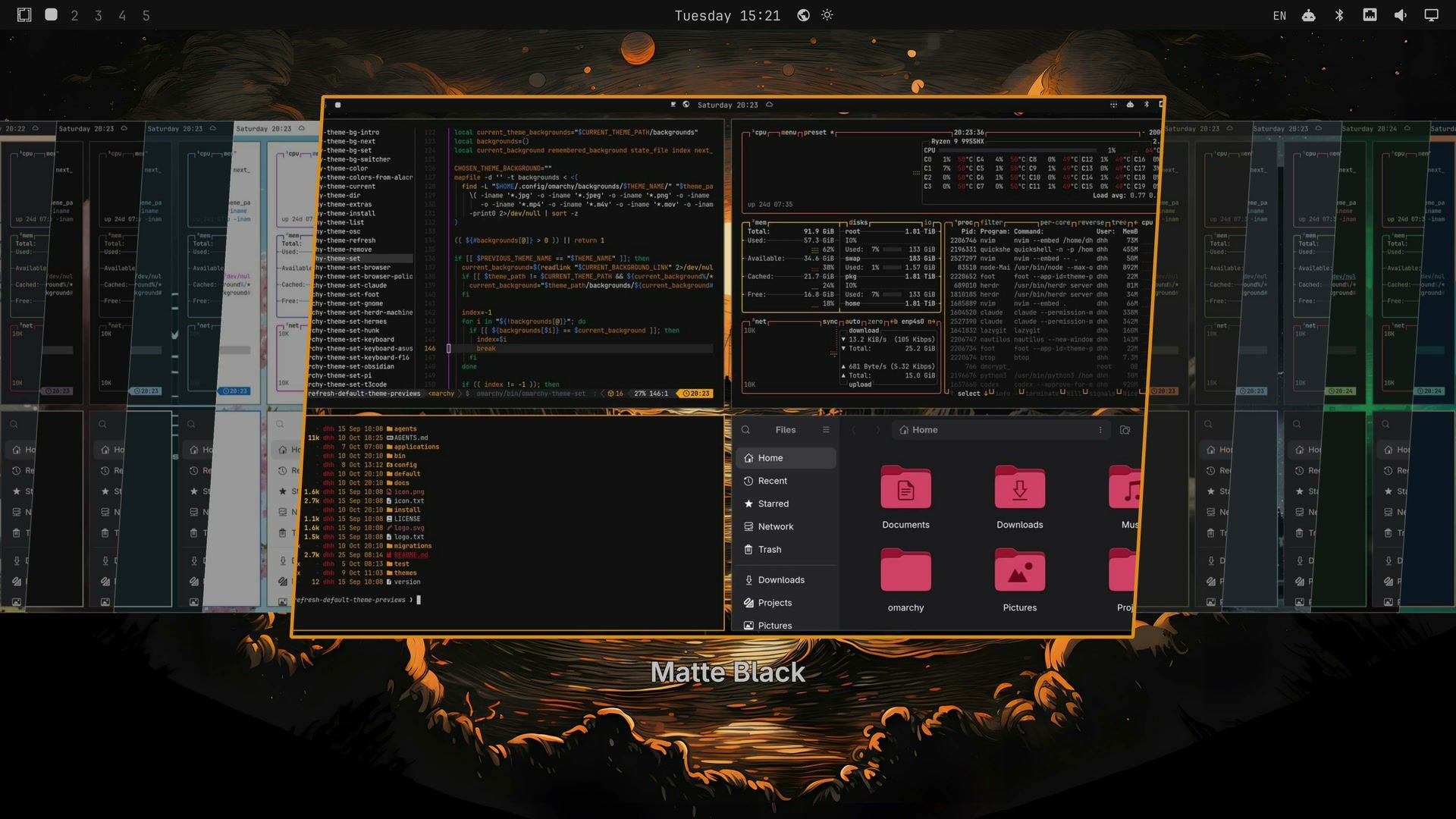Open the Documents folder icon
Image resolution: width=1456 pixels, height=819 pixels.
pyautogui.click(x=905, y=488)
